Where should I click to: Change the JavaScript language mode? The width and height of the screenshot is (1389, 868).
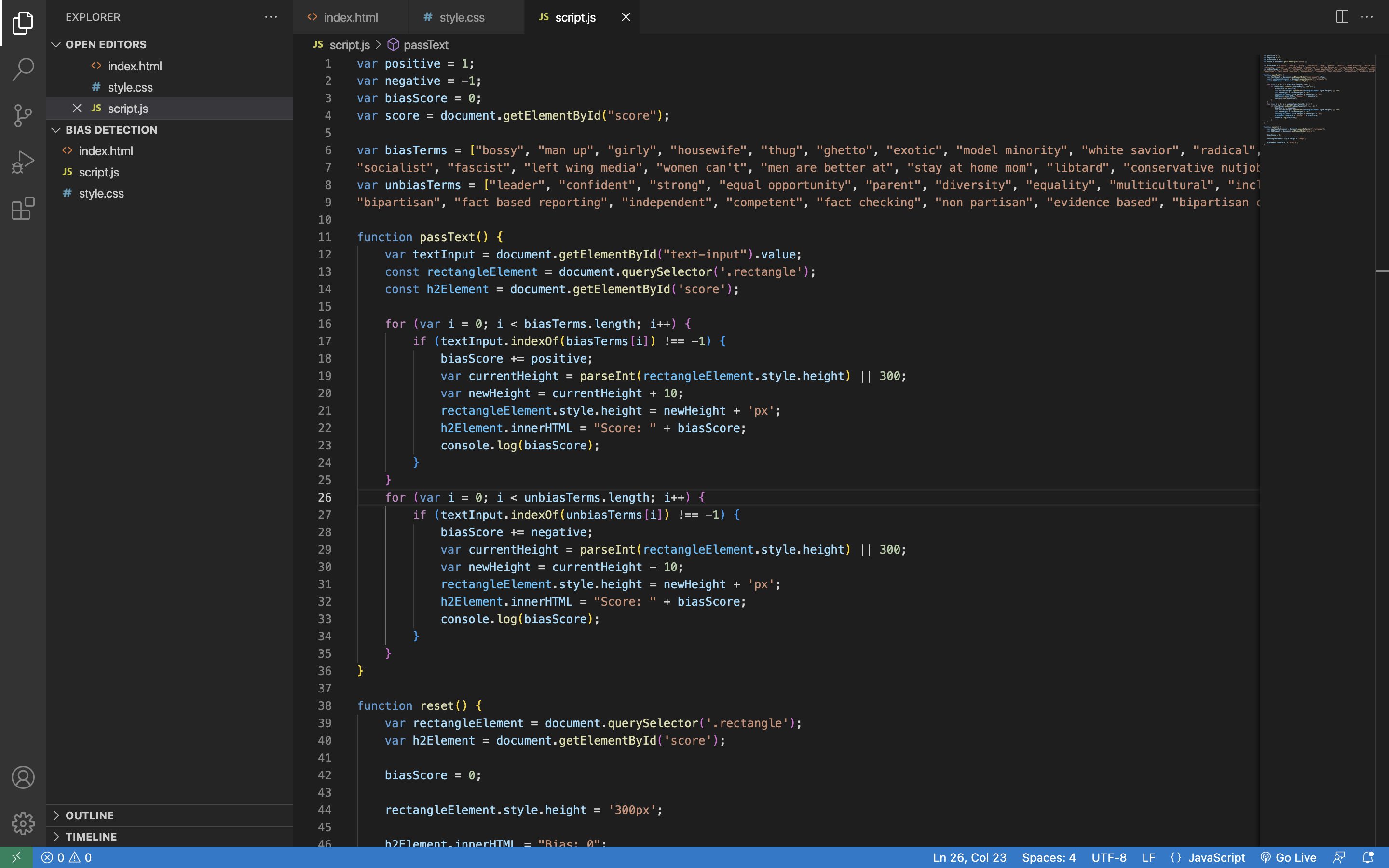1216,857
